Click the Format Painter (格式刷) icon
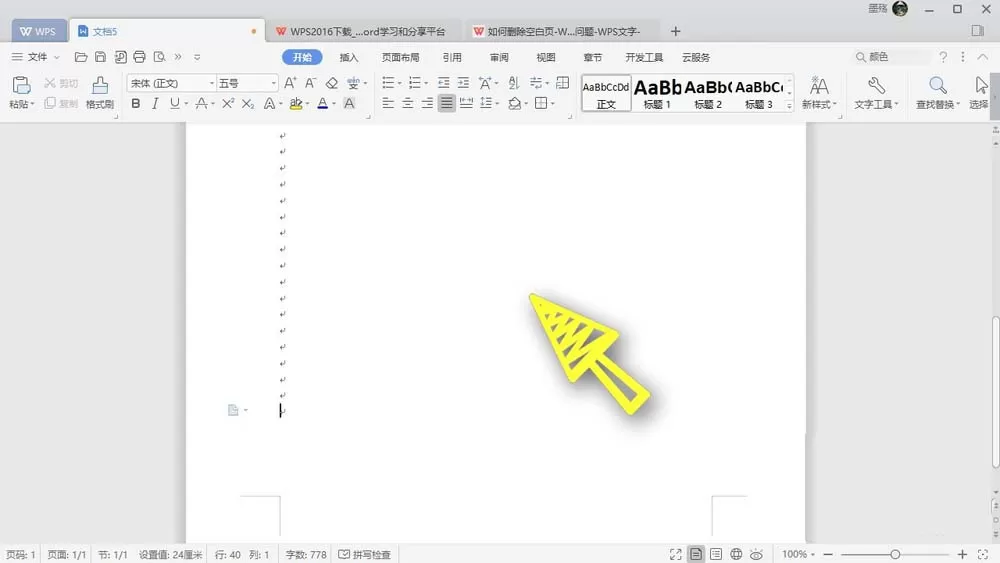The height and width of the screenshot is (563, 1000). tap(100, 85)
